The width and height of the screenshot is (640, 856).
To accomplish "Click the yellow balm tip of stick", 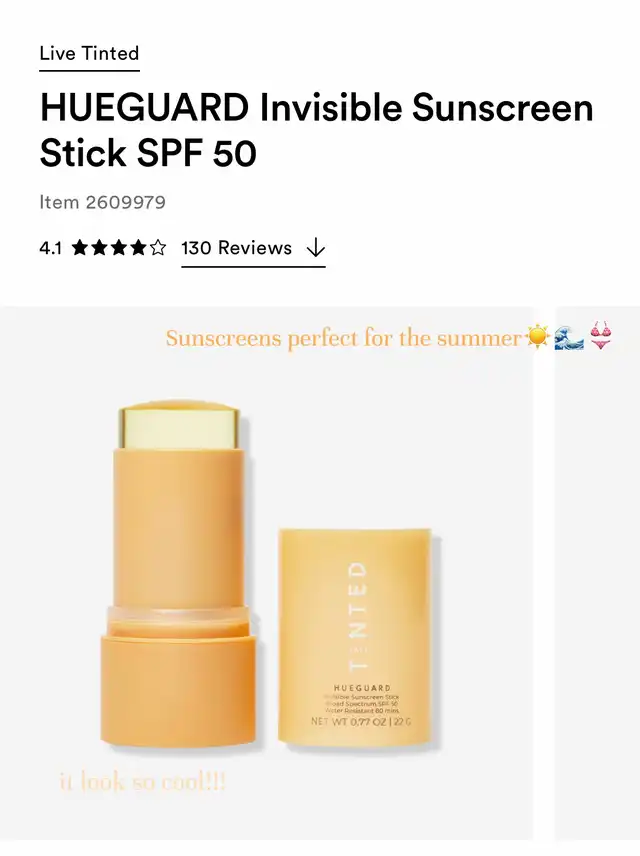I will (179, 426).
